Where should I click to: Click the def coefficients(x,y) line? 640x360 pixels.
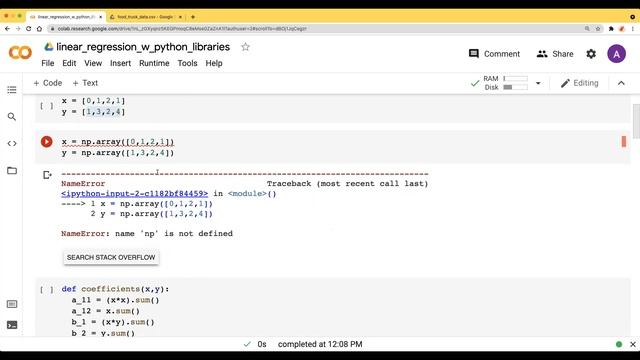point(115,289)
